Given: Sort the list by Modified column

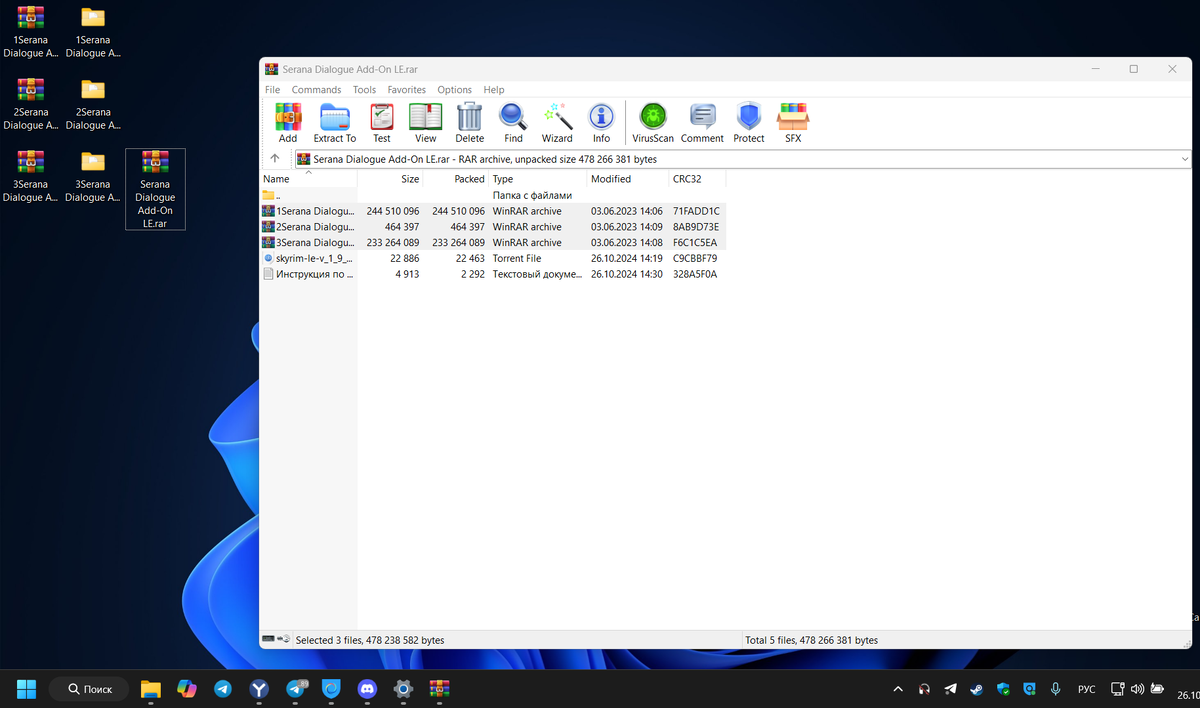Looking at the screenshot, I should pos(628,179).
